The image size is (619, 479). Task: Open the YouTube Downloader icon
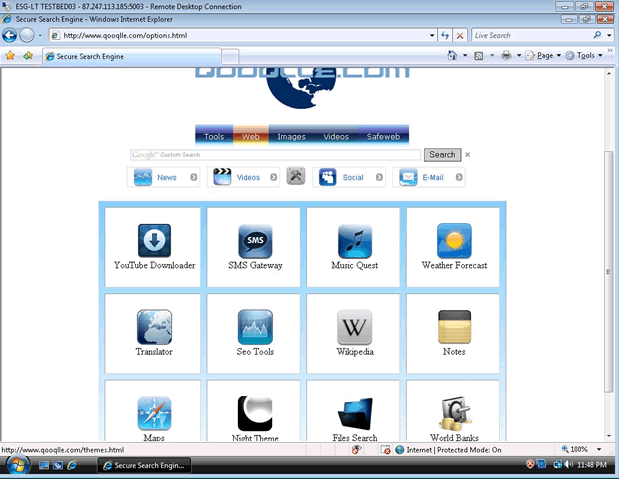tap(154, 240)
